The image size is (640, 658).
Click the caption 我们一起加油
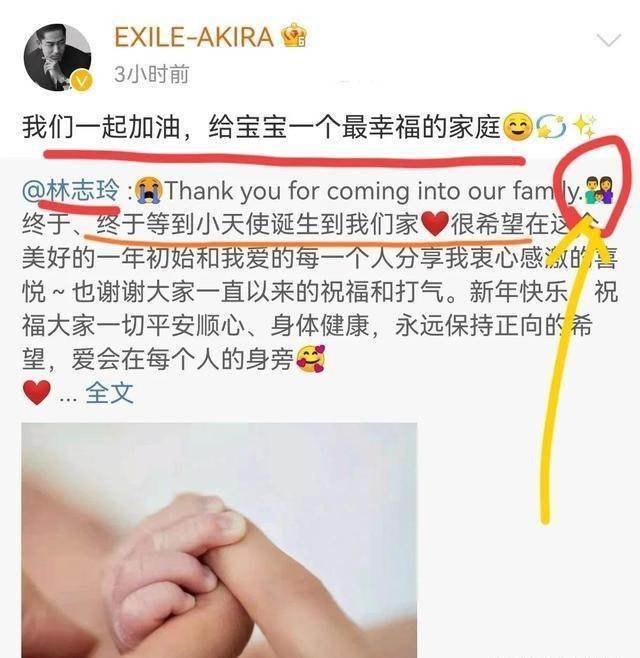click(x=101, y=128)
